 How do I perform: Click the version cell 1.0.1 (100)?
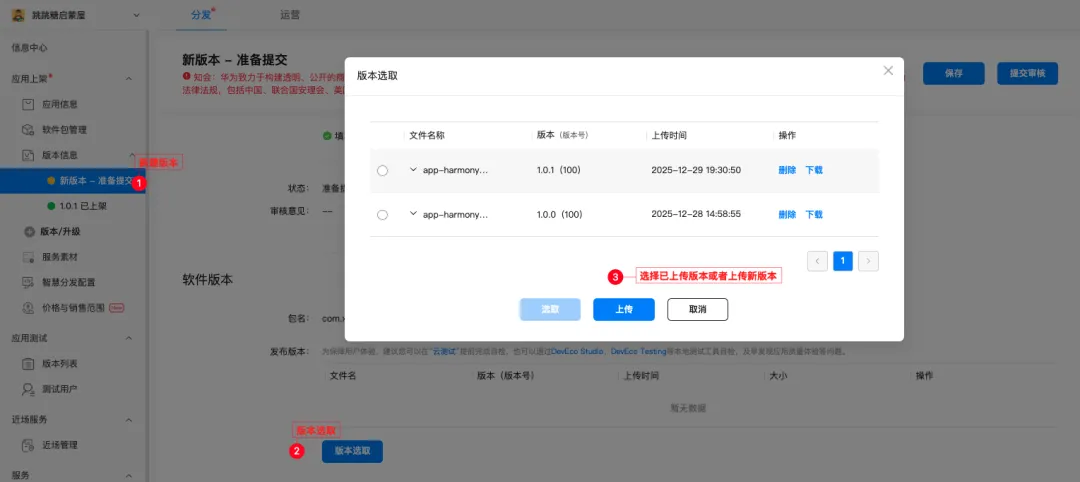pyautogui.click(x=559, y=170)
